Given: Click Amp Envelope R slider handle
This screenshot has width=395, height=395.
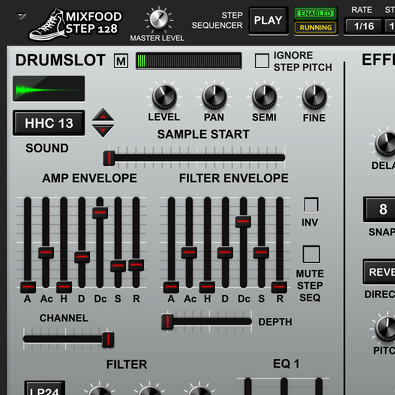Looking at the screenshot, I should [x=136, y=265].
